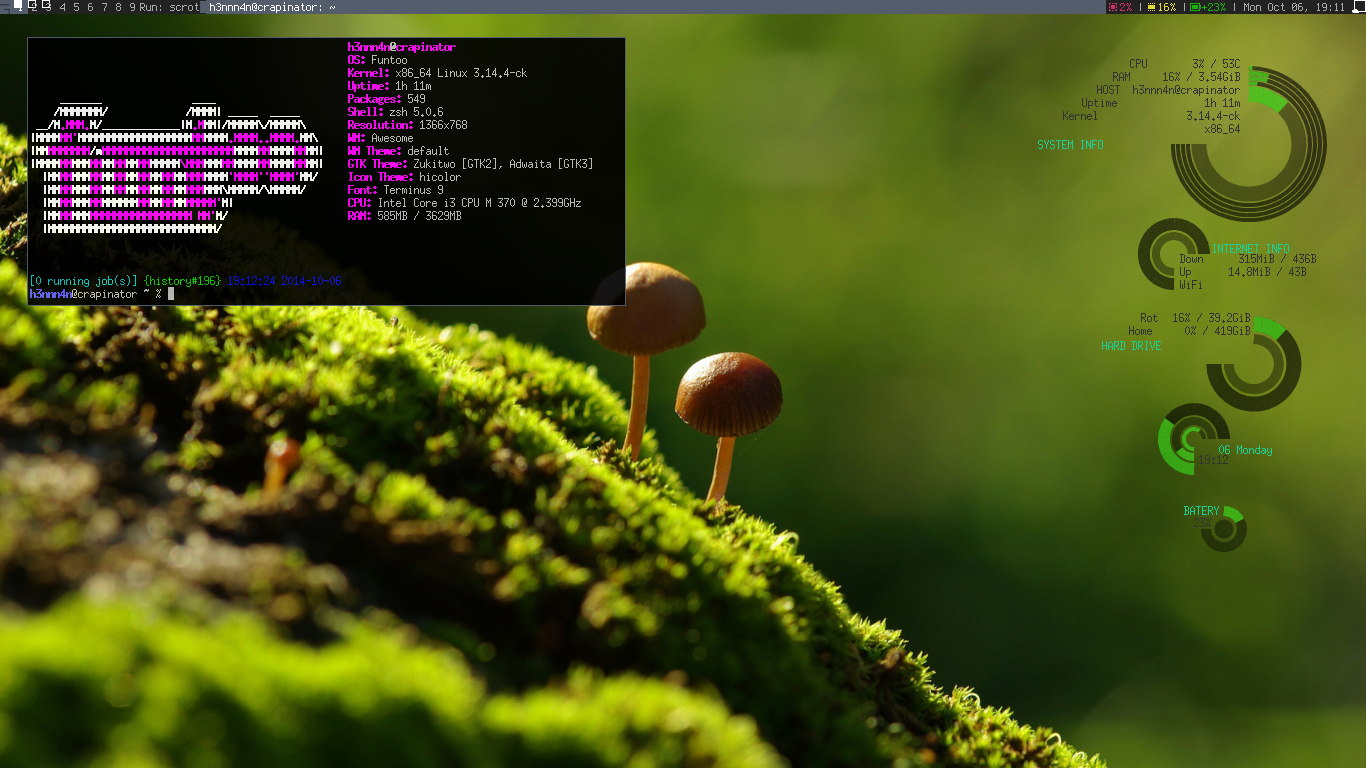Click the Internet Info ring gauge

pyautogui.click(x=1172, y=255)
